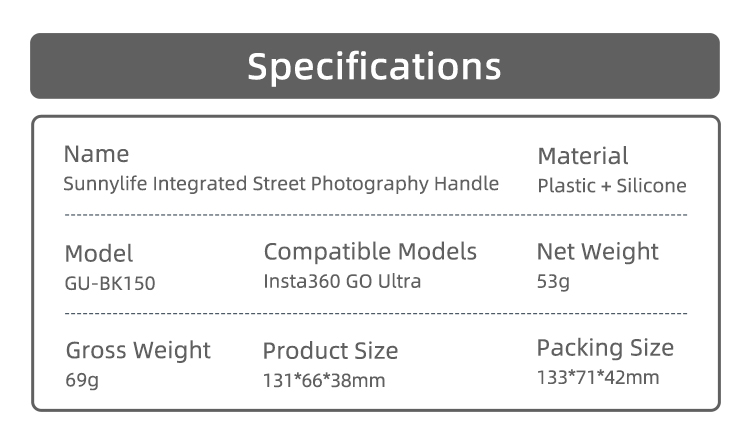The image size is (750, 439).
Task: Click the Gross Weight label
Action: [138, 350]
